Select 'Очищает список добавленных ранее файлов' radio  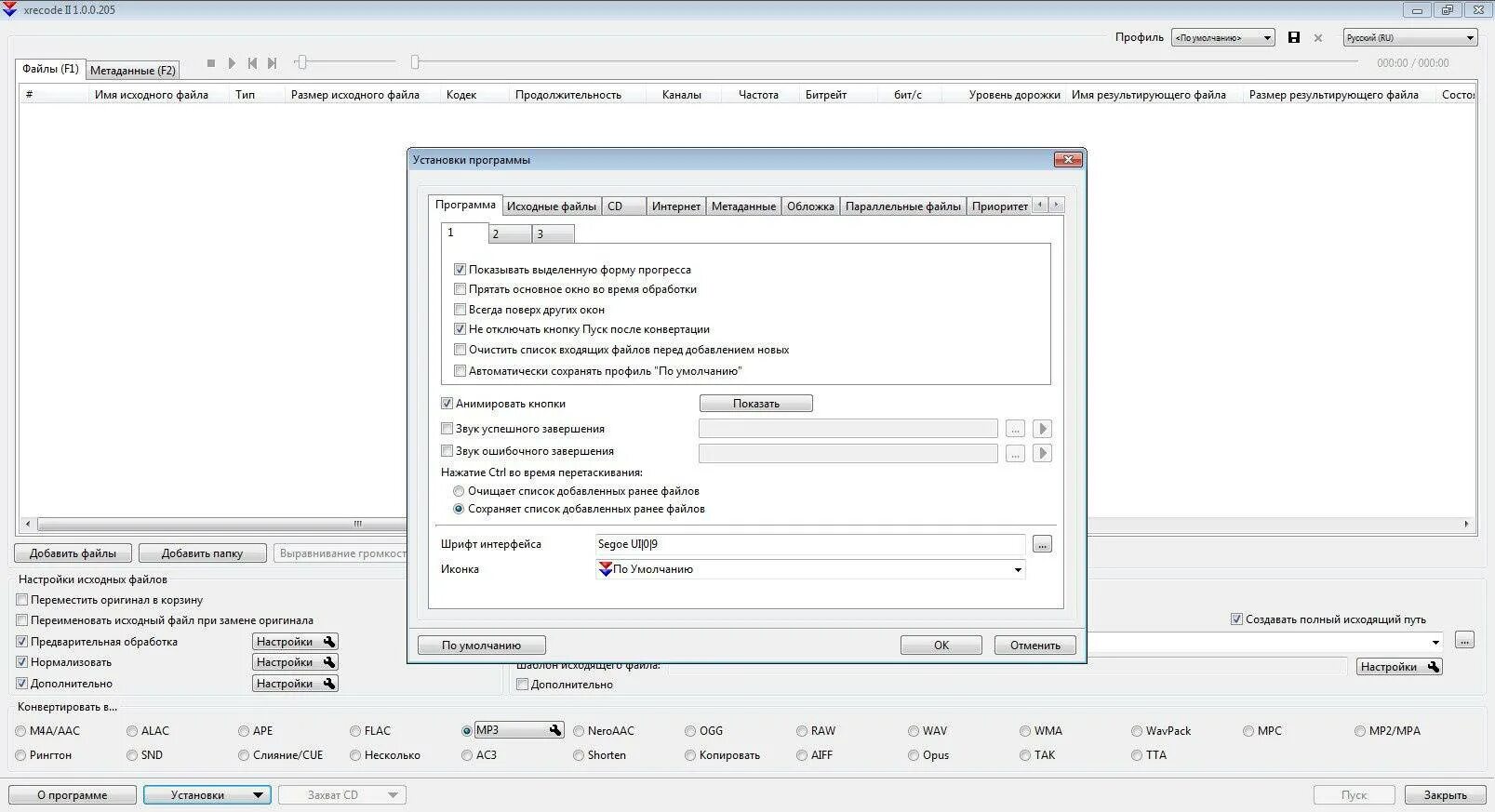coord(459,491)
